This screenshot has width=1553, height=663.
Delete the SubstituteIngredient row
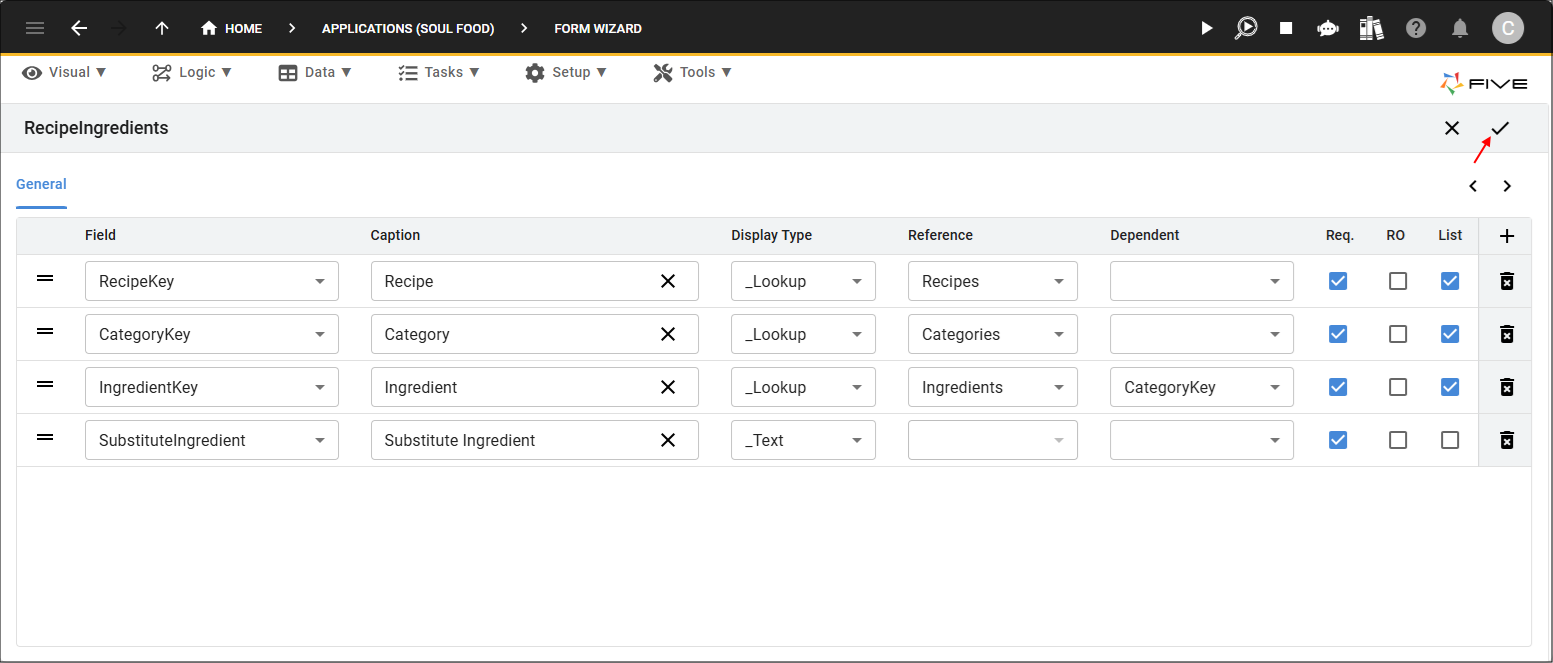(x=1507, y=440)
